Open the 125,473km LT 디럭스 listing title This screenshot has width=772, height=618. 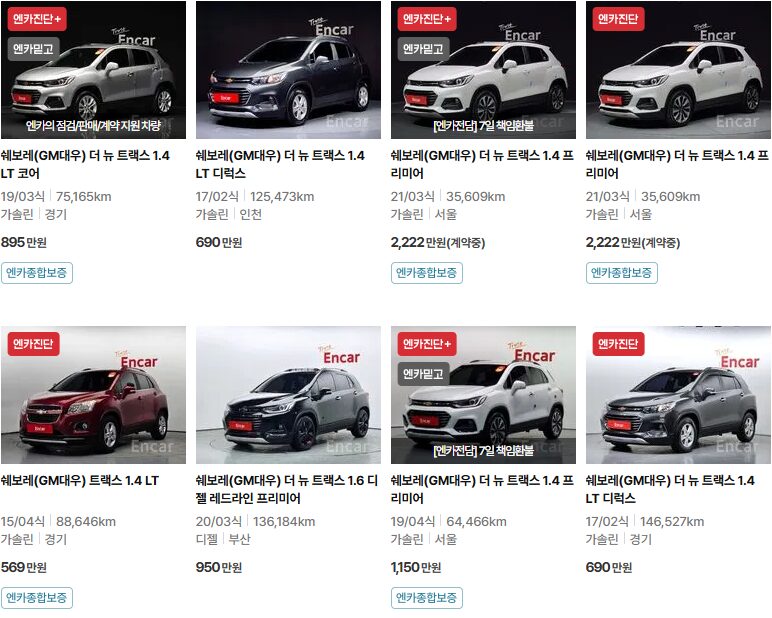(x=280, y=164)
